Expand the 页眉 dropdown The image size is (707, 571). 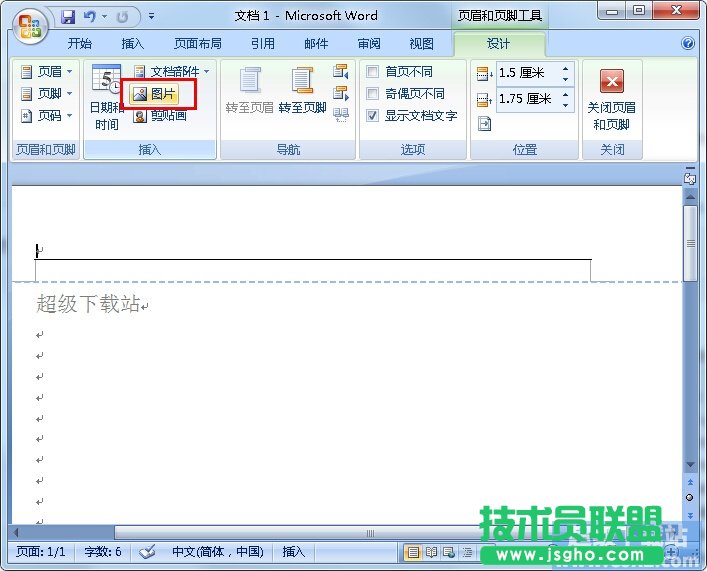(47, 72)
